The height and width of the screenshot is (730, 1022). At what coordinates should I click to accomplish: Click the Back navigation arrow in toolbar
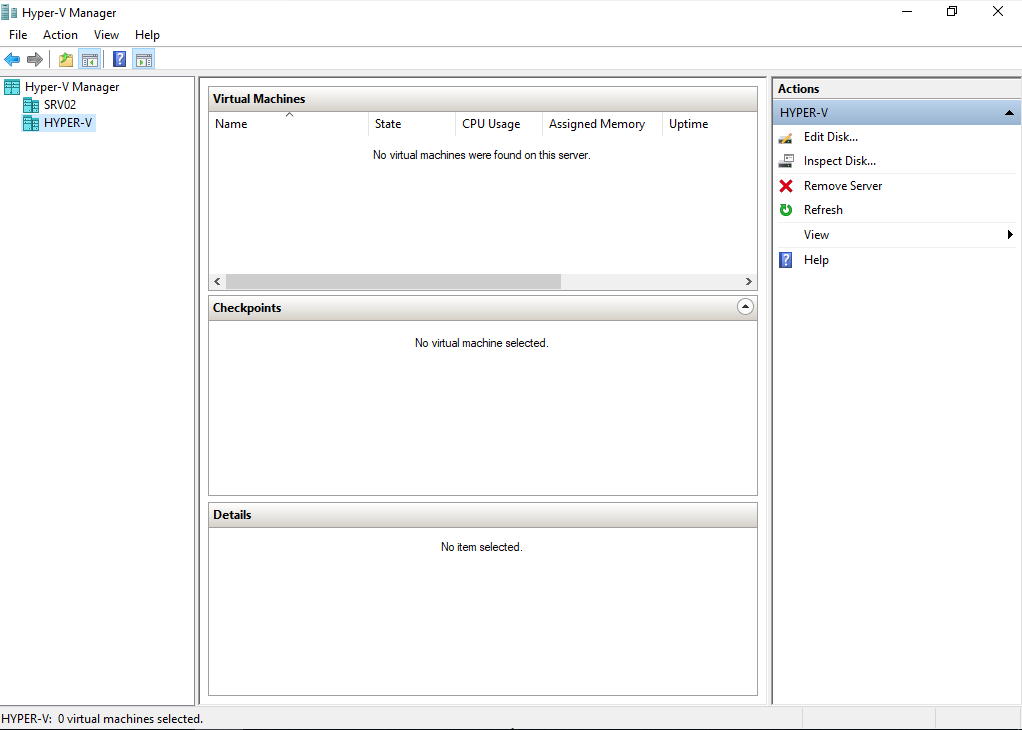pyautogui.click(x=12, y=59)
